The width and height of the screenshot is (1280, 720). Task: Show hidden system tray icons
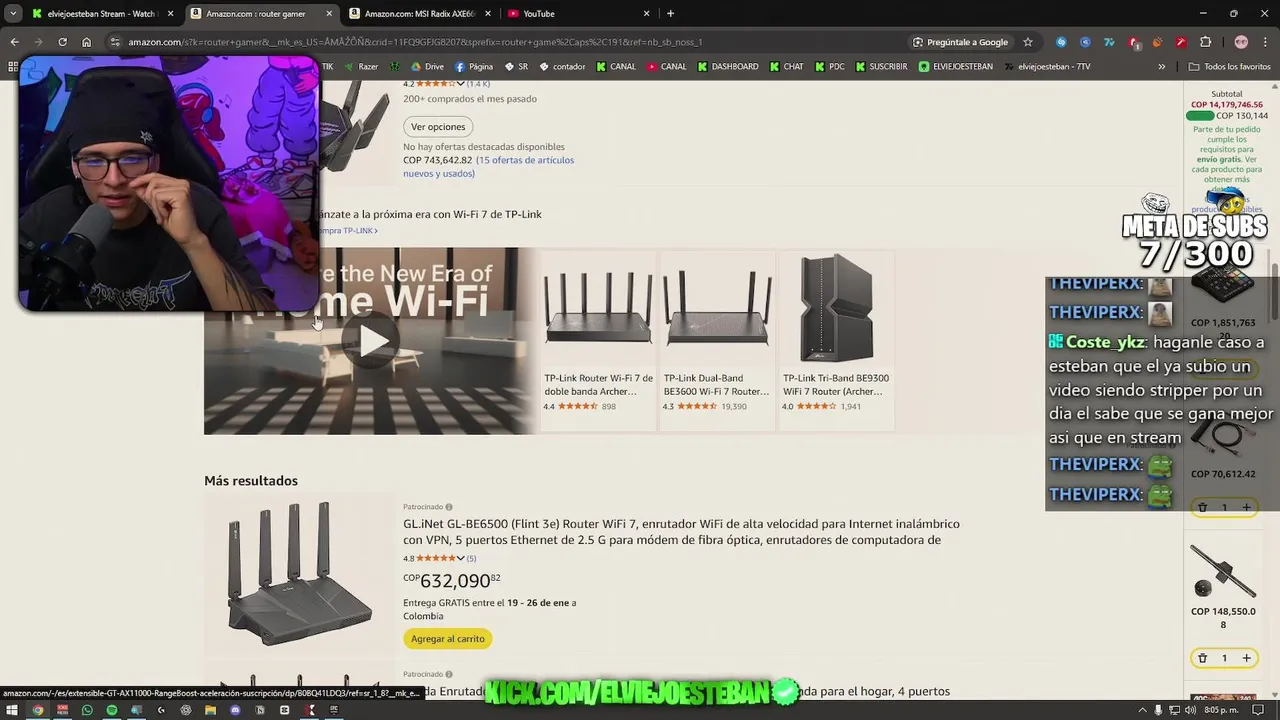tap(1142, 710)
